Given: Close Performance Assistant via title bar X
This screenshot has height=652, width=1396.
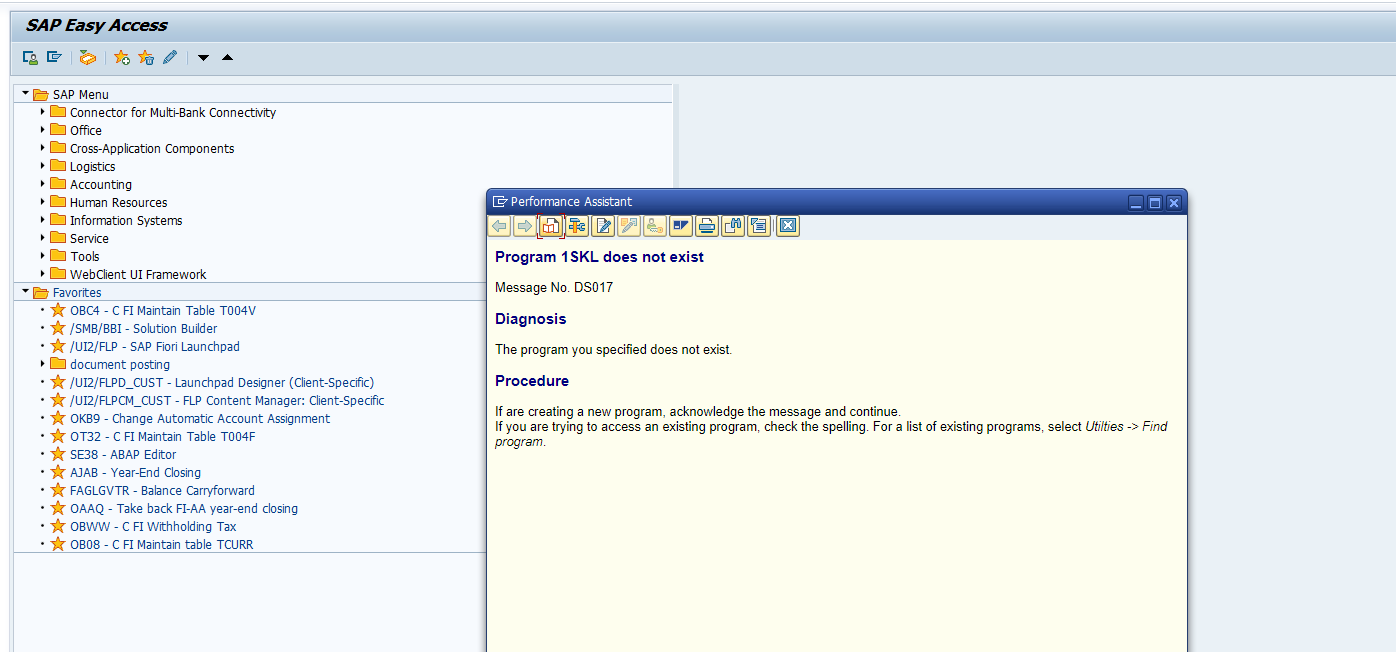Looking at the screenshot, I should pyautogui.click(x=1174, y=202).
